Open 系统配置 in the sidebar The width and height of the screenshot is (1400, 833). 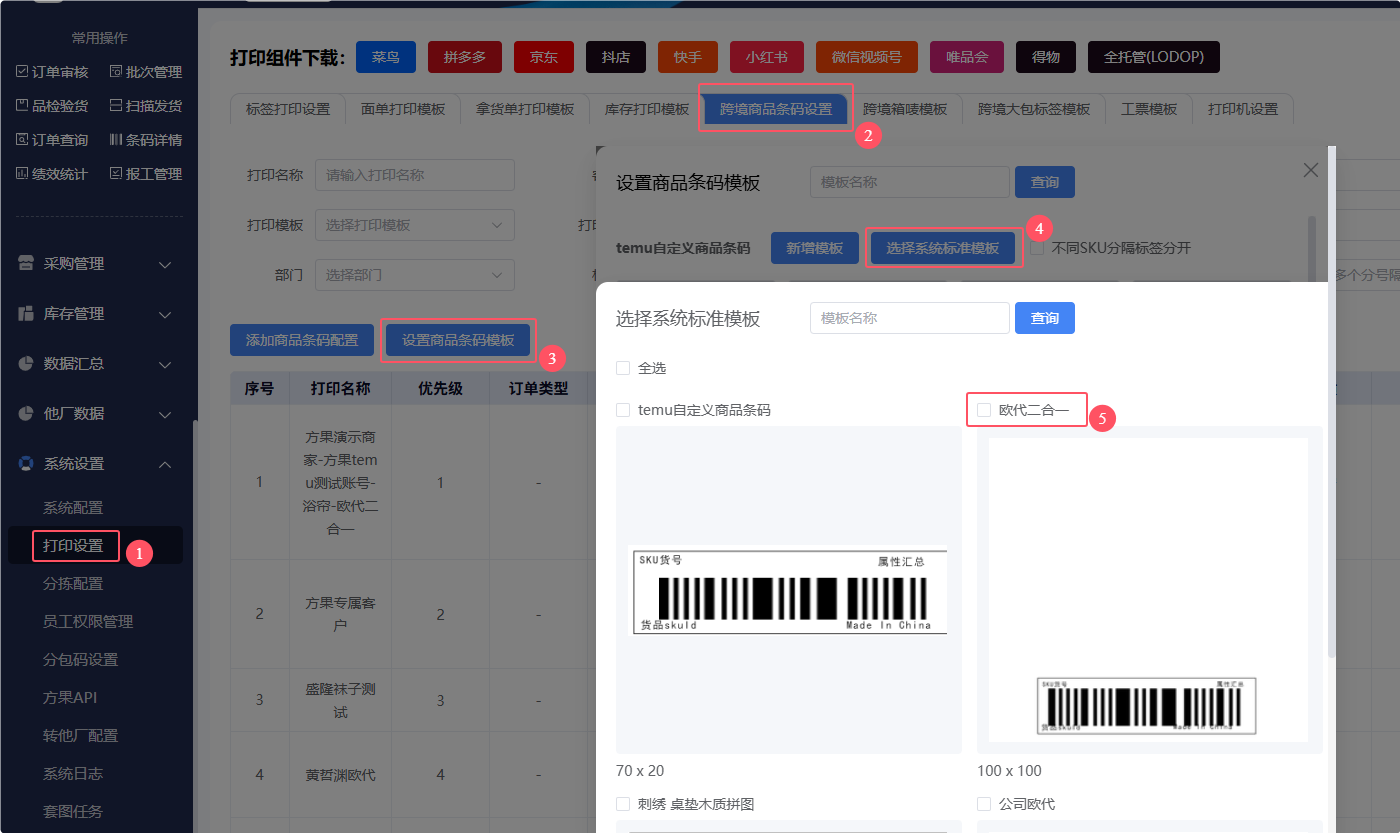point(73,508)
